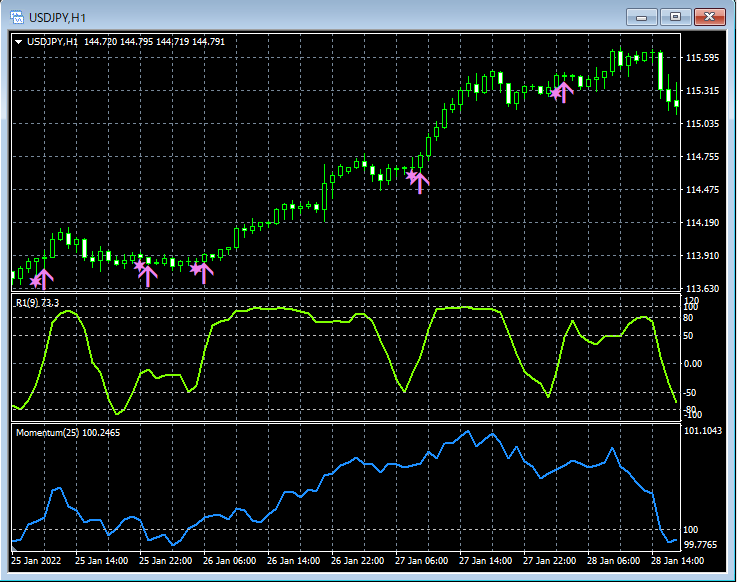Viewport: 738px width, 582px height.
Task: Close the USDJPY,H1 chart window
Action: (x=709, y=17)
